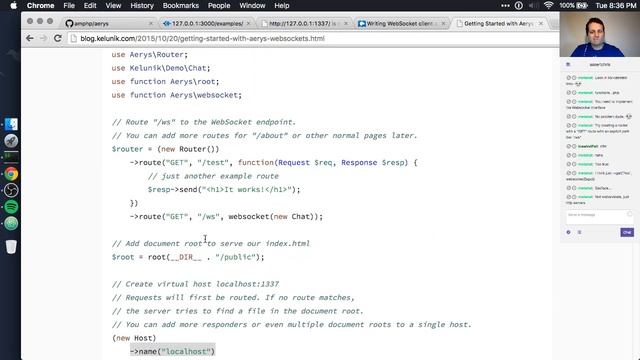Click the Tue 8:36 PM clock
The width and height of the screenshot is (640, 360).
[x=616, y=6]
